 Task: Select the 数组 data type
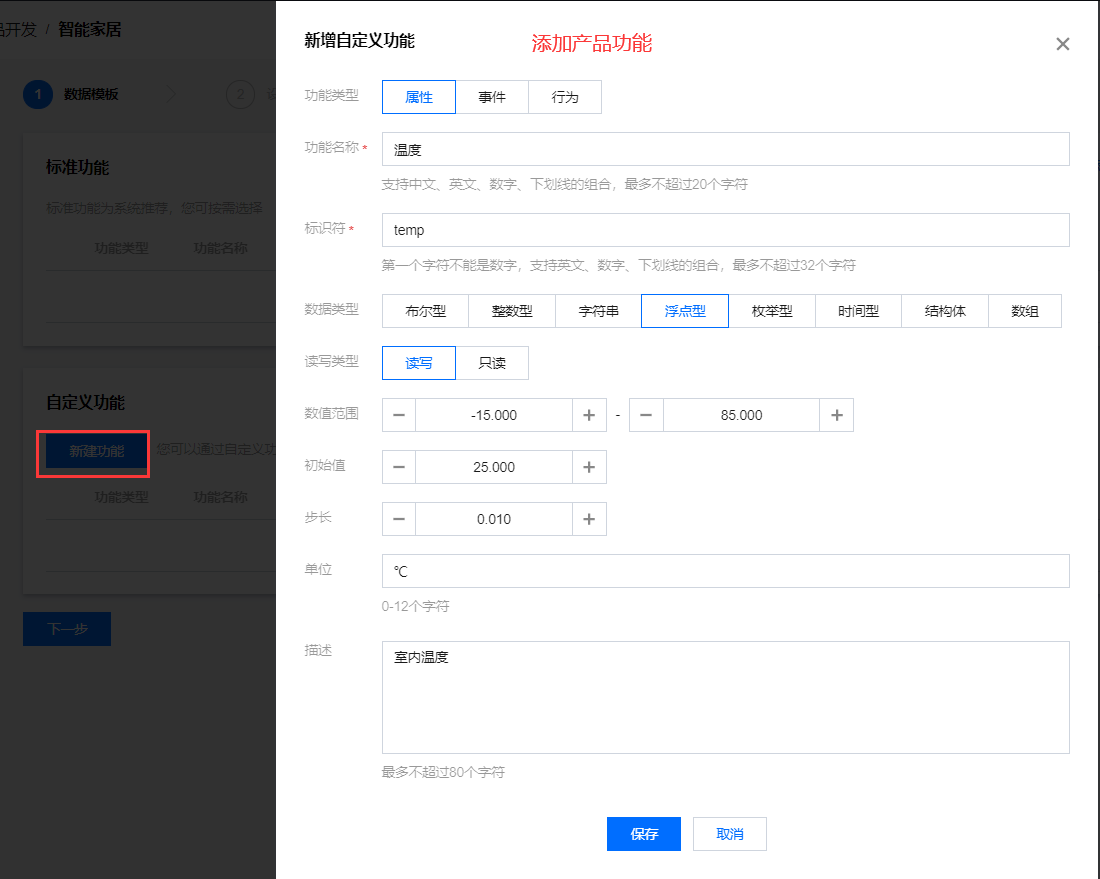[x=1025, y=311]
